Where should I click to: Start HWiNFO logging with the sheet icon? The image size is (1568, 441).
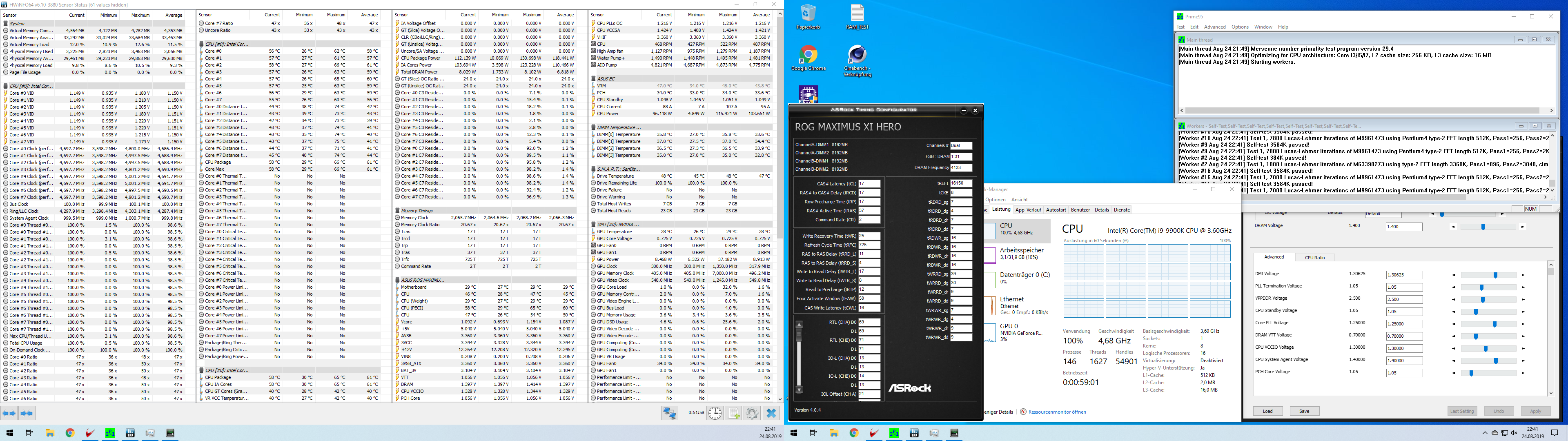tap(734, 413)
